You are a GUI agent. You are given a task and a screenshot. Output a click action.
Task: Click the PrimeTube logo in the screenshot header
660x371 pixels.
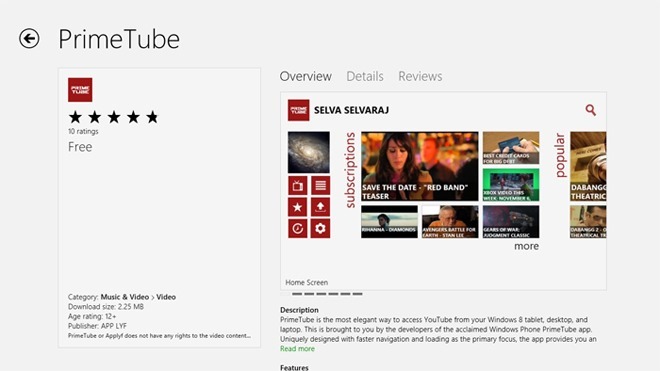click(298, 110)
